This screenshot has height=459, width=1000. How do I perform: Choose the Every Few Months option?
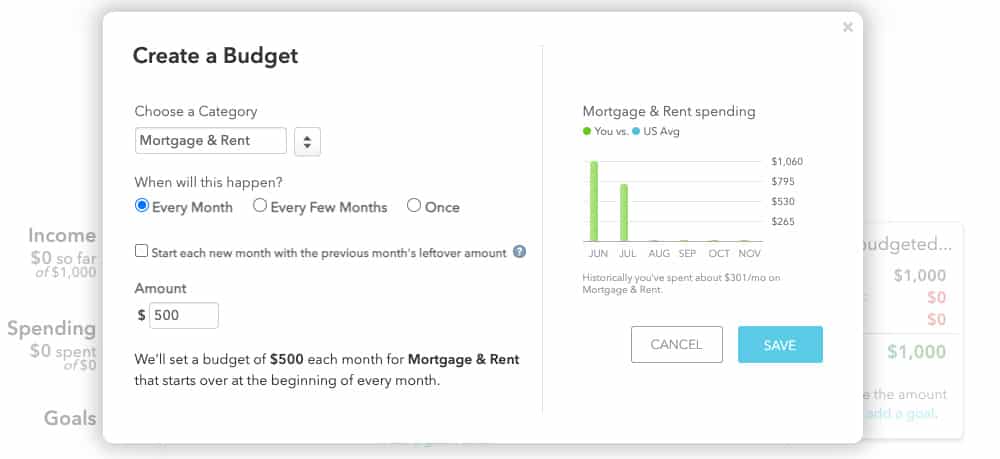coord(260,205)
